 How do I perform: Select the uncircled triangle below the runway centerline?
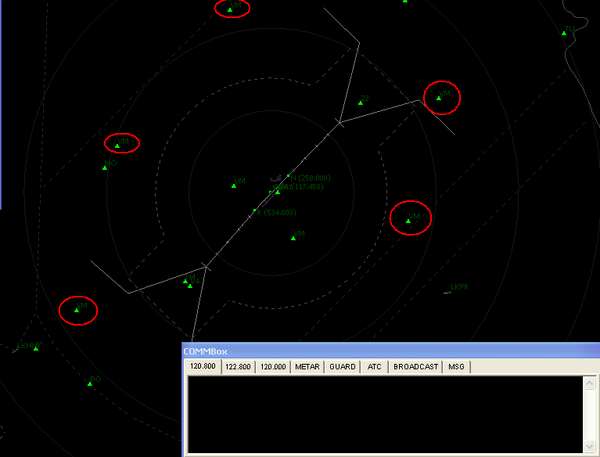click(x=293, y=237)
